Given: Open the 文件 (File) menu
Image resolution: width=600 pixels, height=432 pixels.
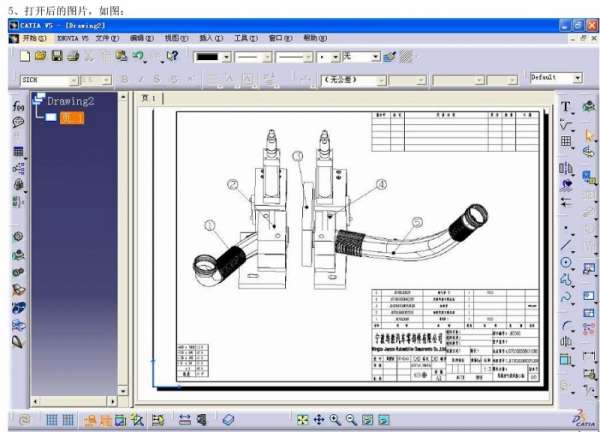Looking at the screenshot, I should [108, 38].
